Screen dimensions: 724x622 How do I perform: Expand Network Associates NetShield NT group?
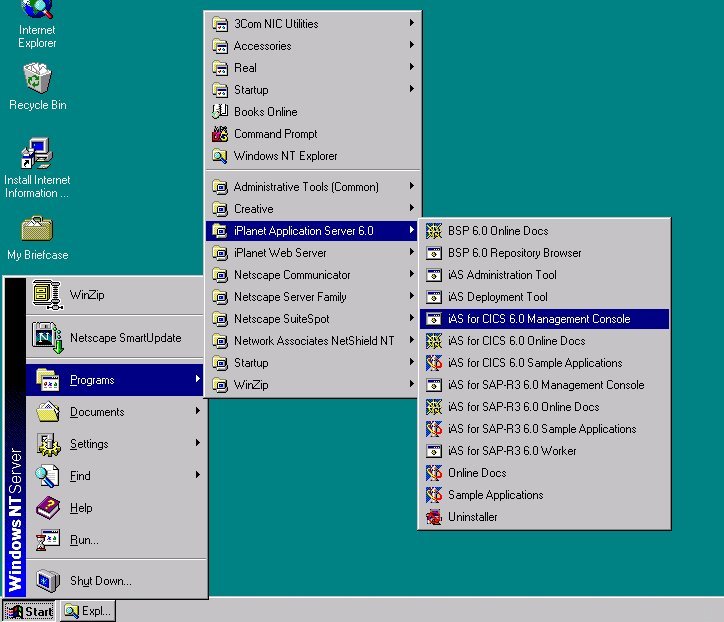click(x=313, y=341)
